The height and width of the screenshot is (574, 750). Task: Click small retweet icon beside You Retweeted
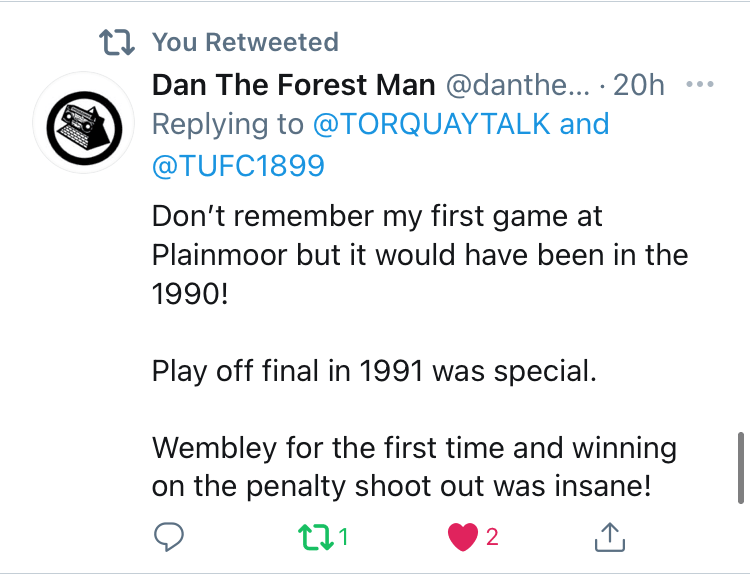117,42
